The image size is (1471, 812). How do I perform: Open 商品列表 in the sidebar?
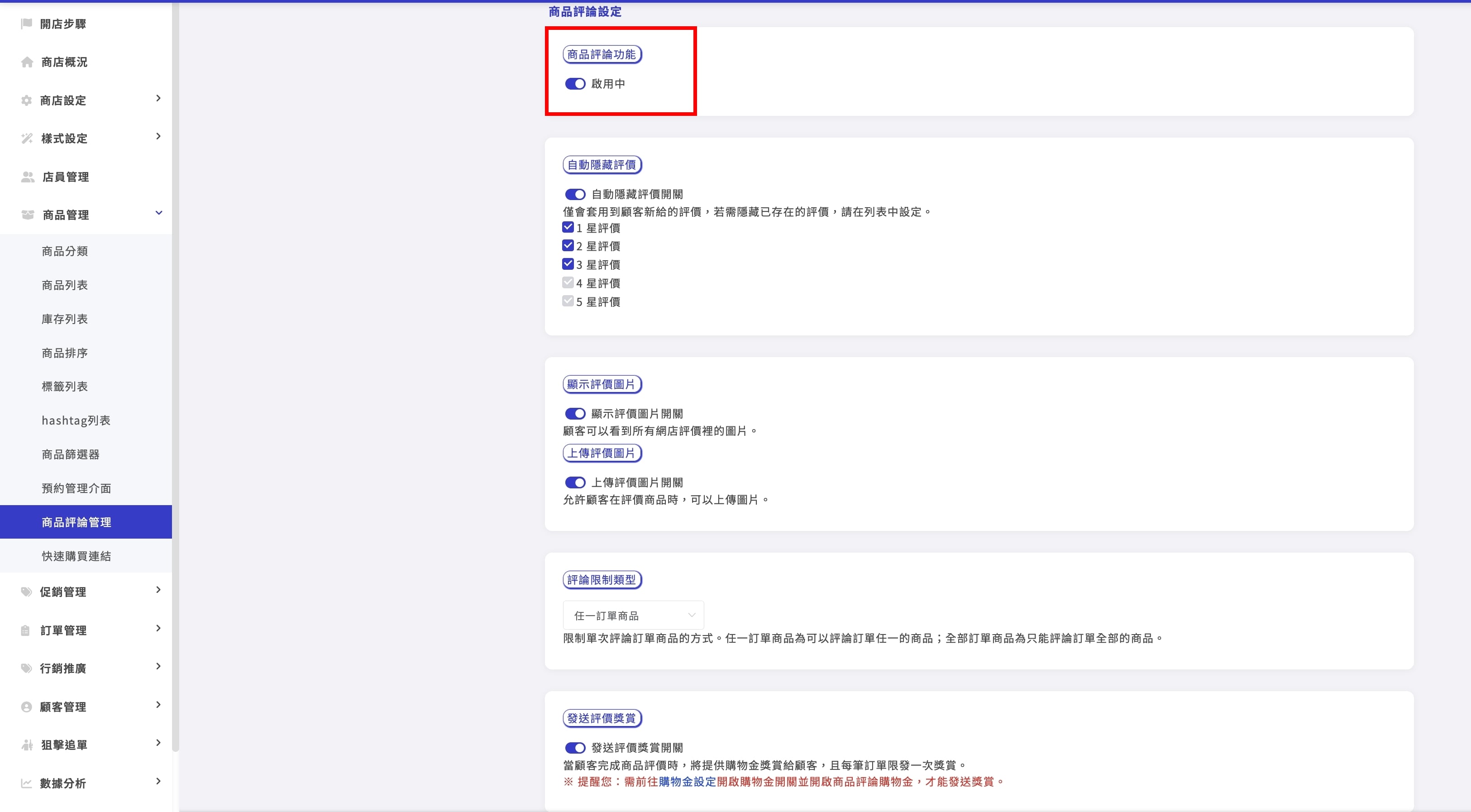point(86,285)
